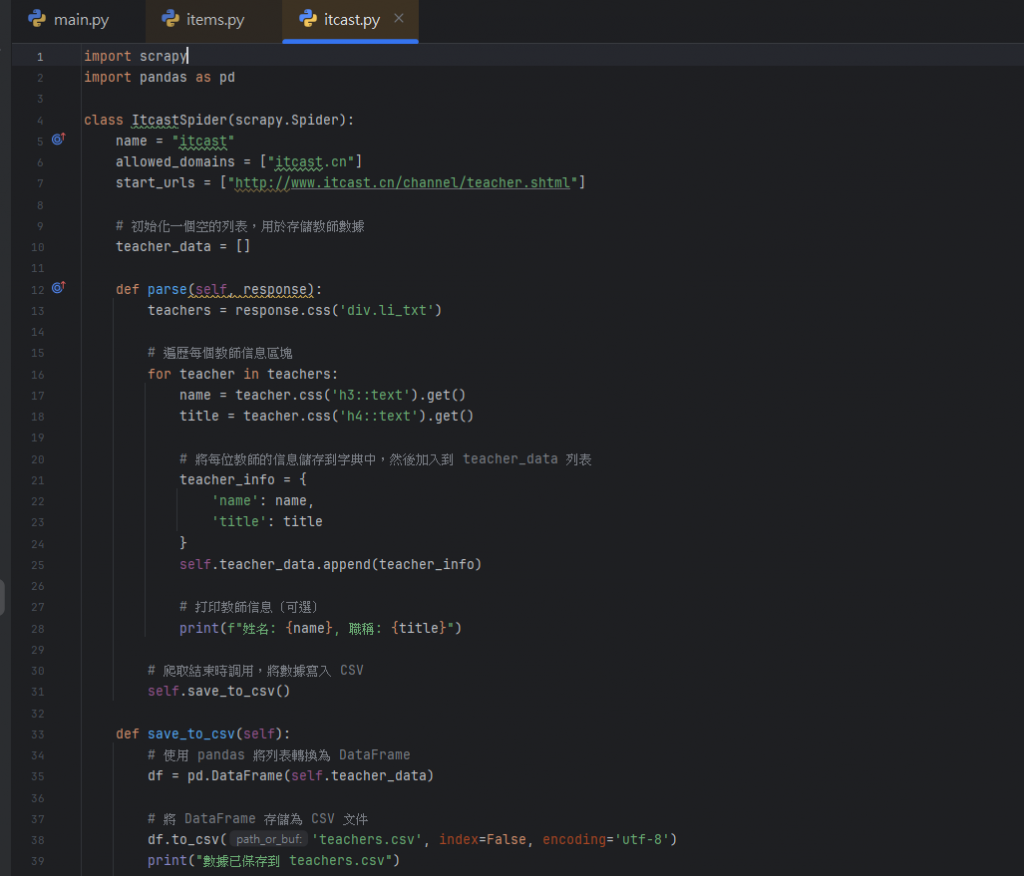Image resolution: width=1024 pixels, height=876 pixels.
Task: Click self.save_to_csv() call
Action: (219, 691)
